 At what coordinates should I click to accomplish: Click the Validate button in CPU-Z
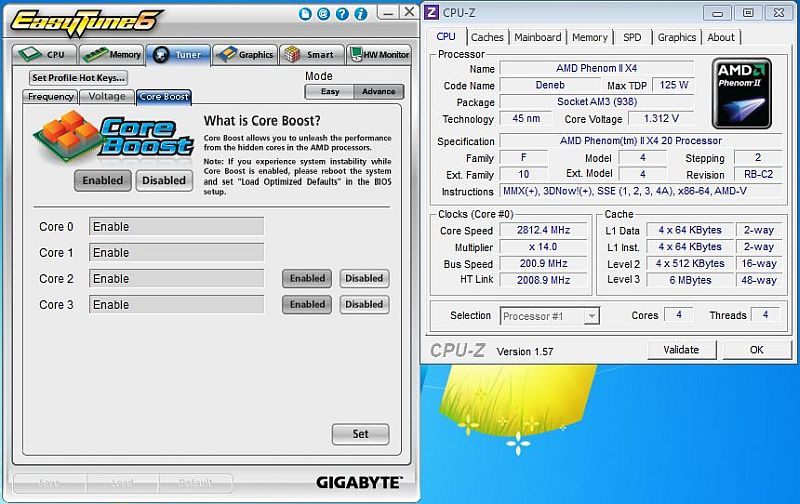point(681,350)
